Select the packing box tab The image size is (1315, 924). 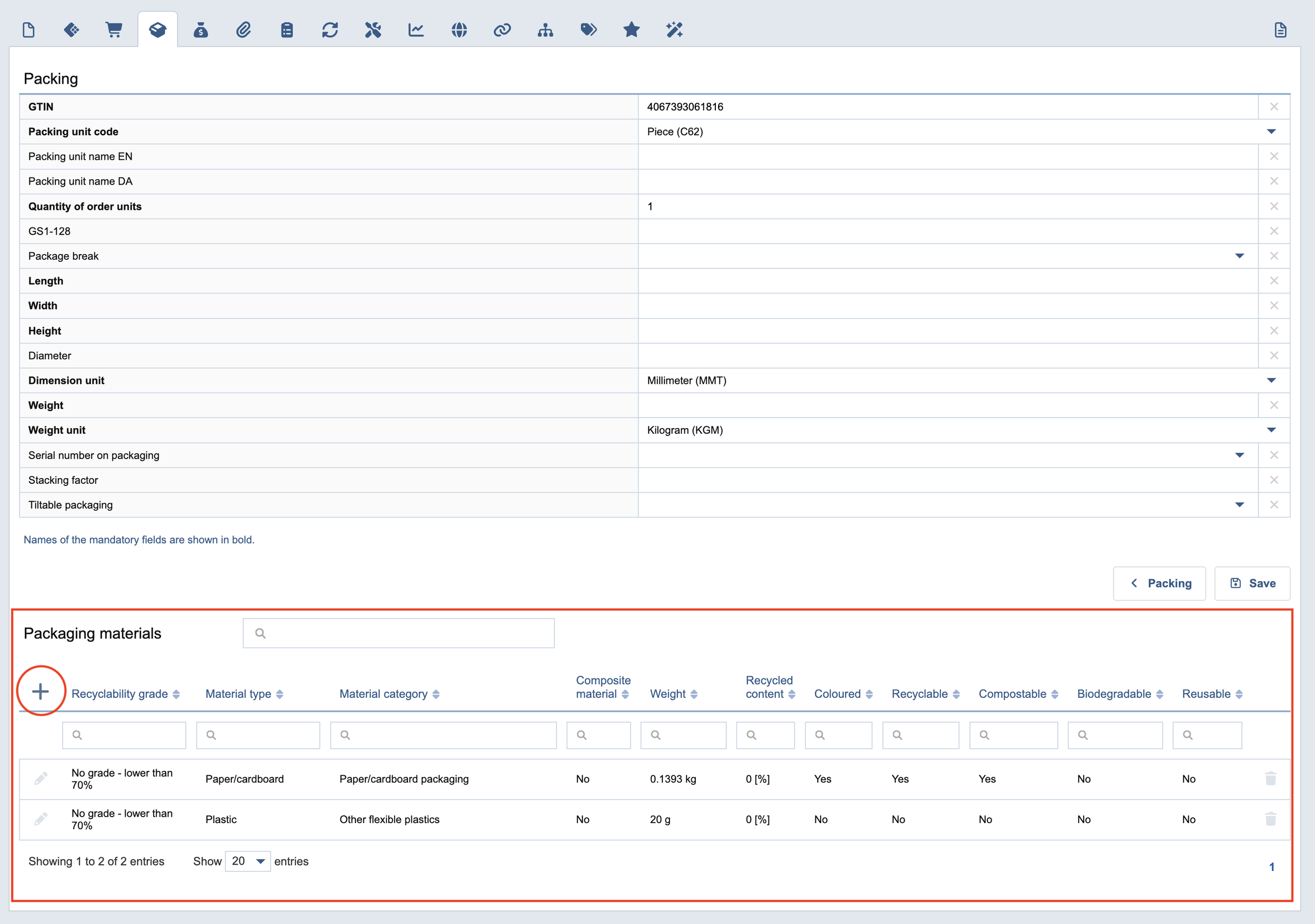pyautogui.click(x=157, y=30)
